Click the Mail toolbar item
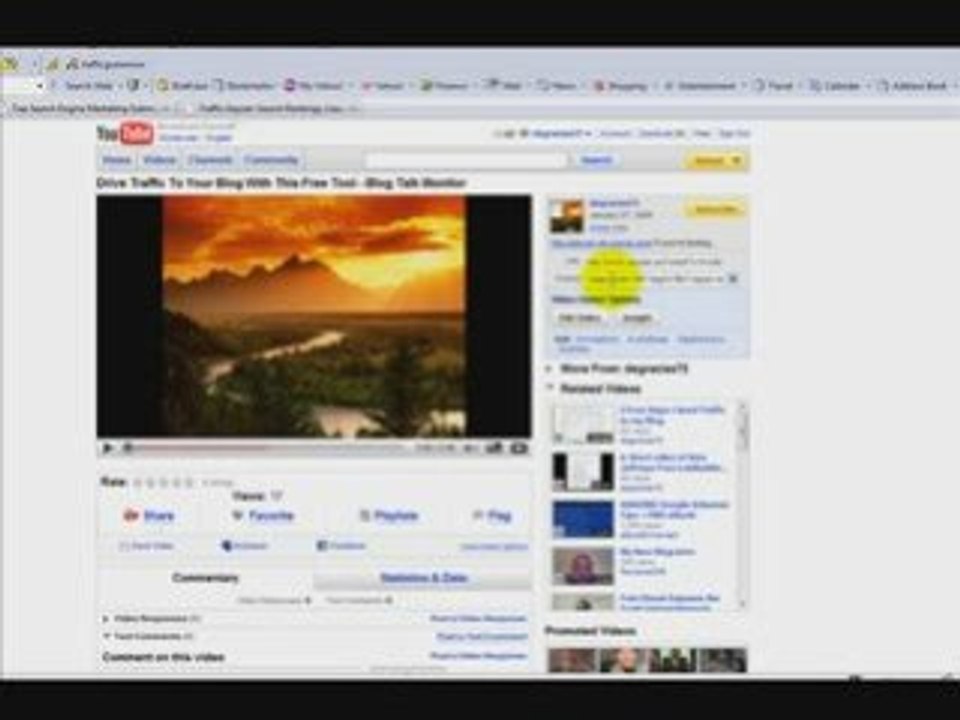 tap(504, 86)
